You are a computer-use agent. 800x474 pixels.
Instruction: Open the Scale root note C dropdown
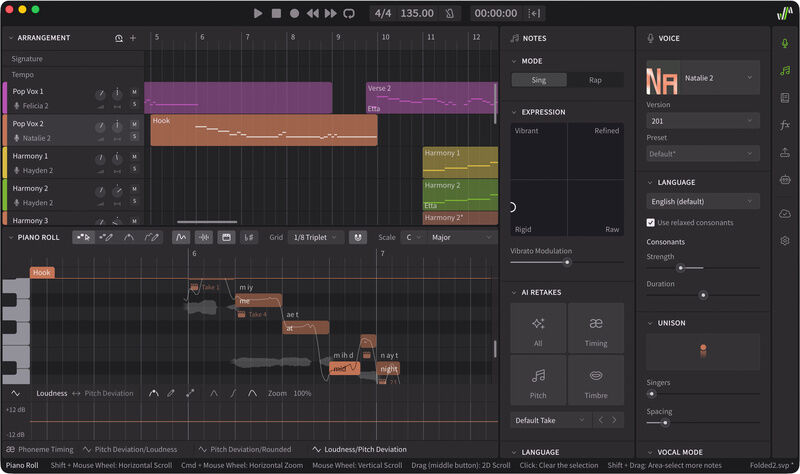click(x=413, y=237)
